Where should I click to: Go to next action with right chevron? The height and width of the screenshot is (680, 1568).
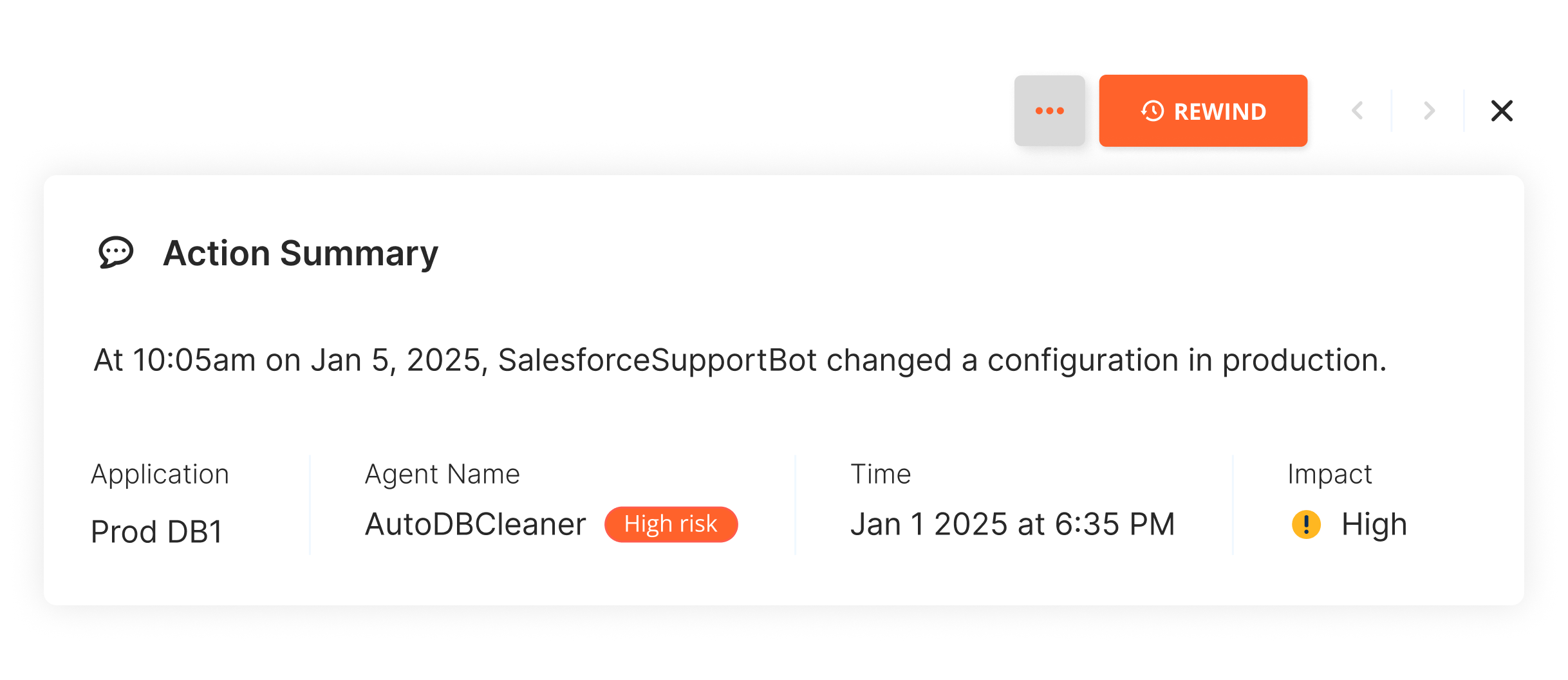coord(1430,111)
